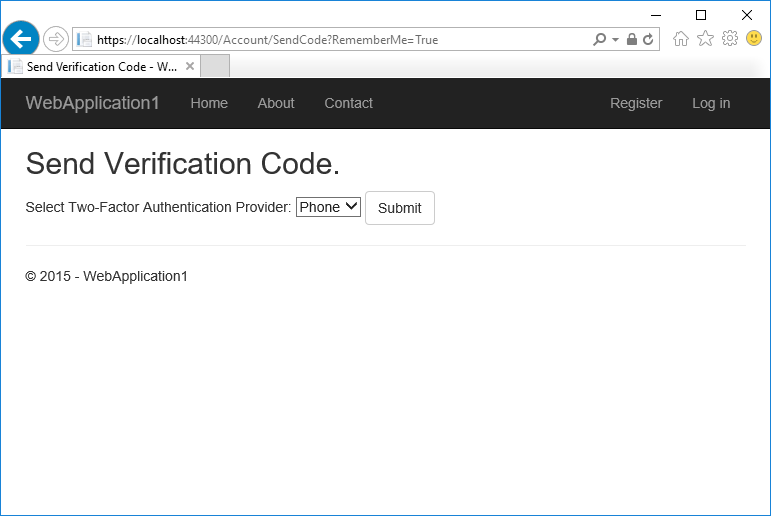Select the Send Verification Code tab
Viewport: 771px width, 516px height.
tap(95, 66)
